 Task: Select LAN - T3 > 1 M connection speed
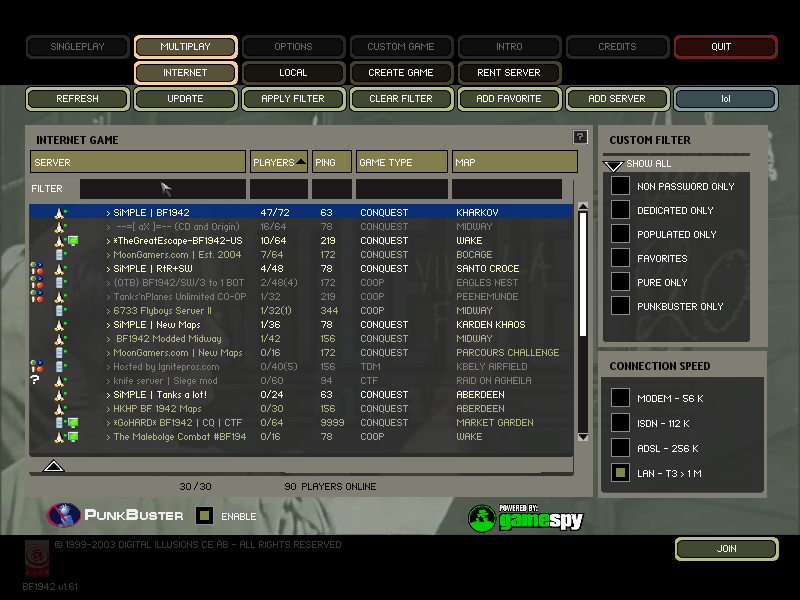click(620, 472)
